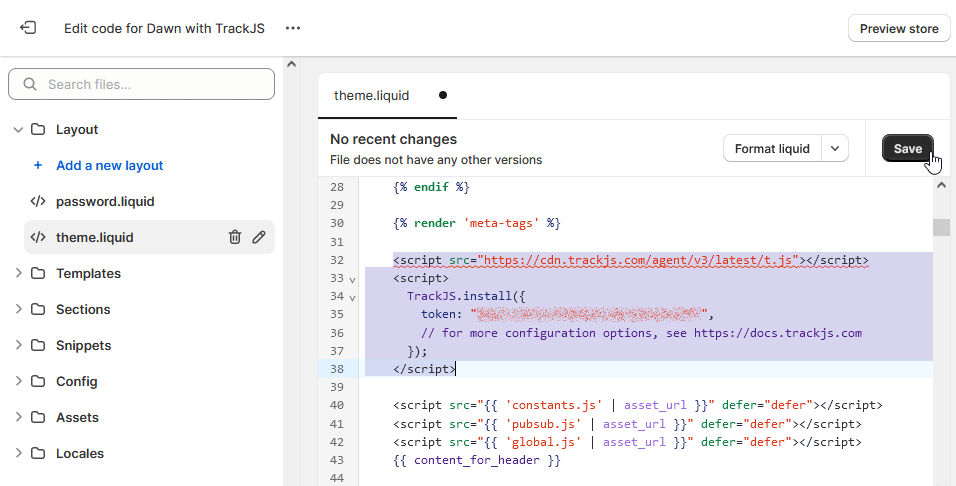Click the Sections folder icon
The height and width of the screenshot is (486, 956).
(x=38, y=309)
